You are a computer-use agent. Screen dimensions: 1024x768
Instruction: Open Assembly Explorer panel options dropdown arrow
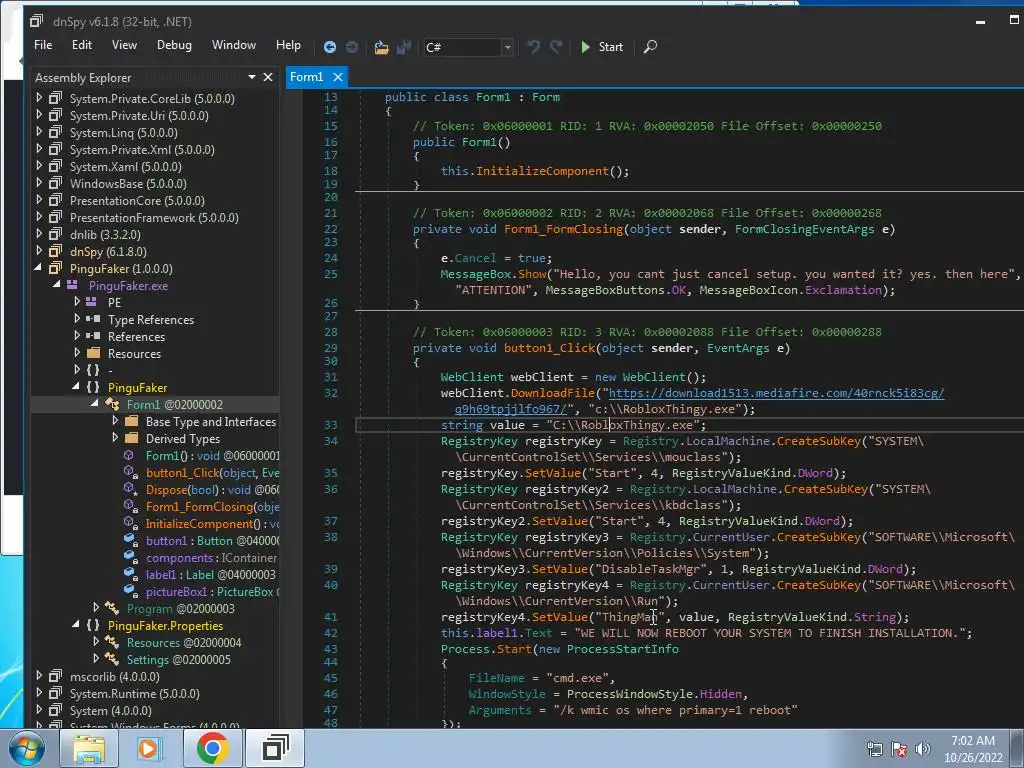[252, 77]
